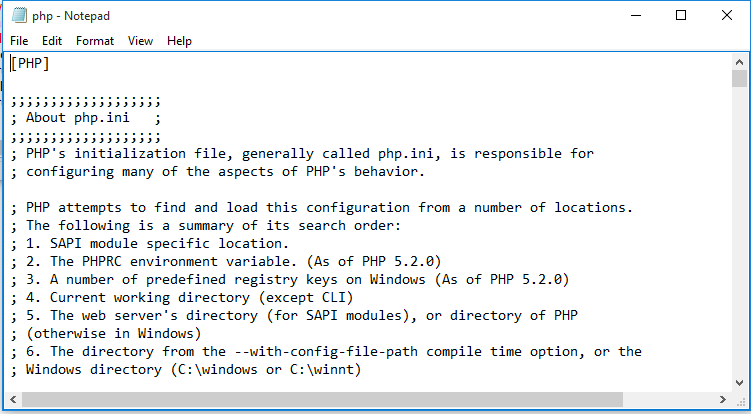
Task: Click the Notepad app icon in title bar
Action: 19,15
